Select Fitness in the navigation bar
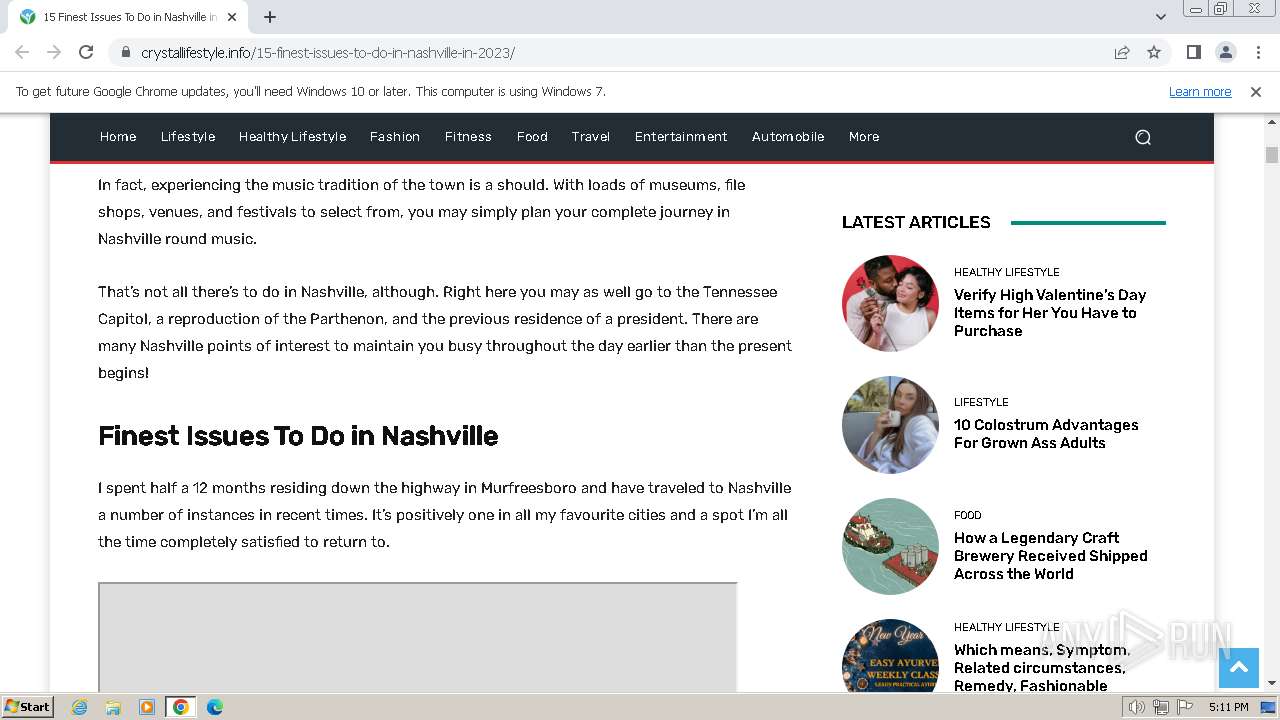 pos(468,137)
